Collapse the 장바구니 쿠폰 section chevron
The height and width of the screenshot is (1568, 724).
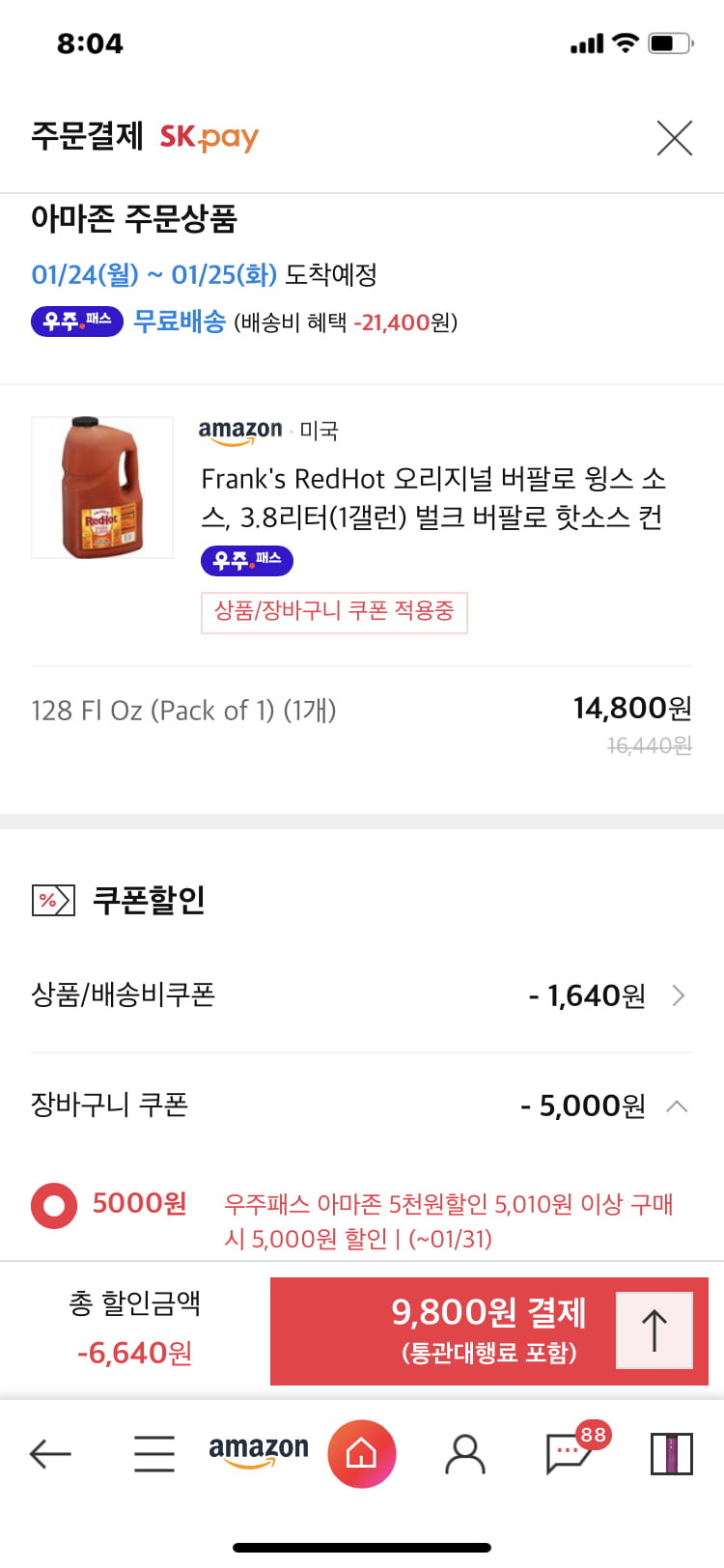click(678, 1106)
